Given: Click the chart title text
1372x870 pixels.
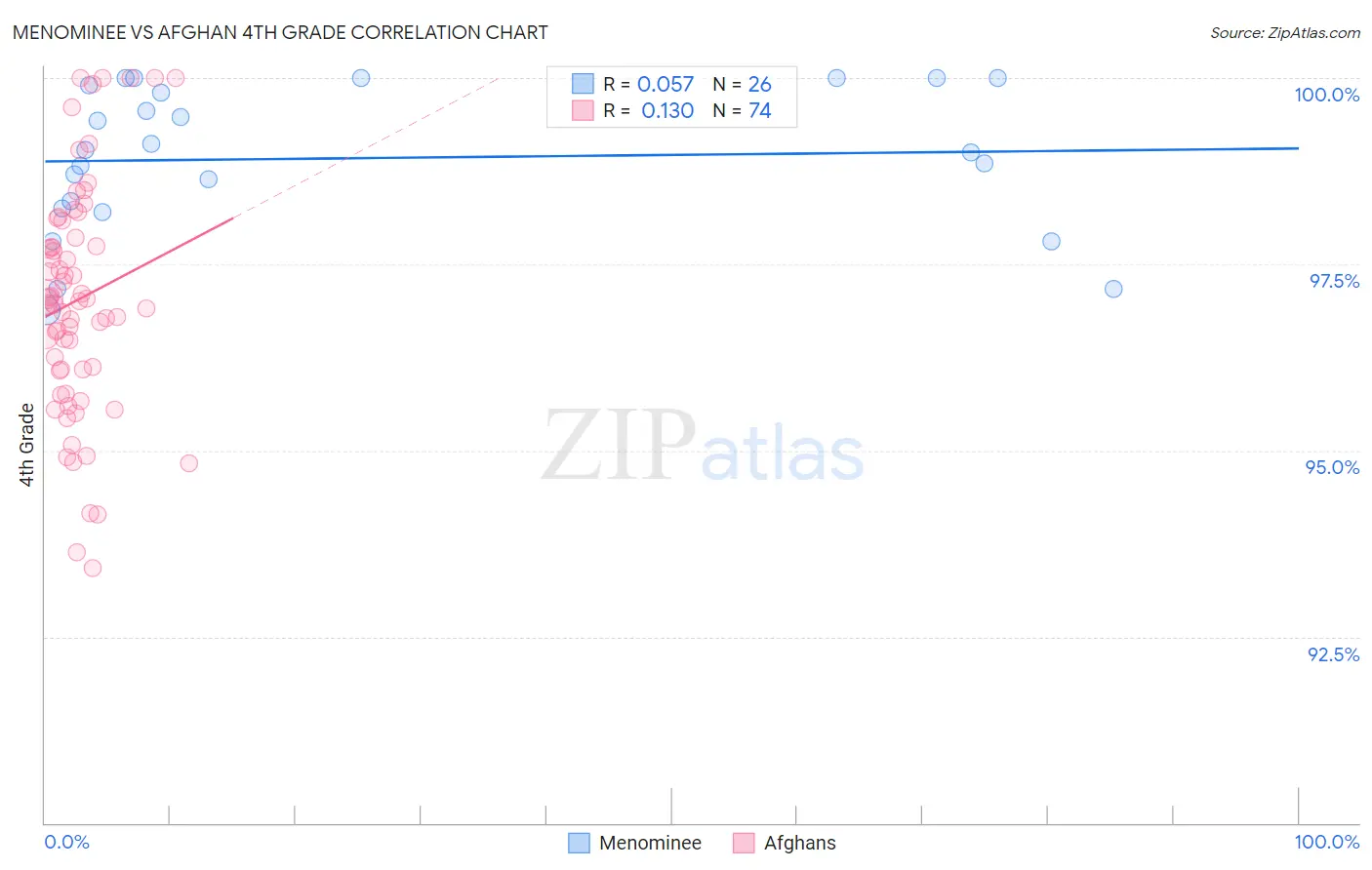Looking at the screenshot, I should pyautogui.click(x=280, y=32).
